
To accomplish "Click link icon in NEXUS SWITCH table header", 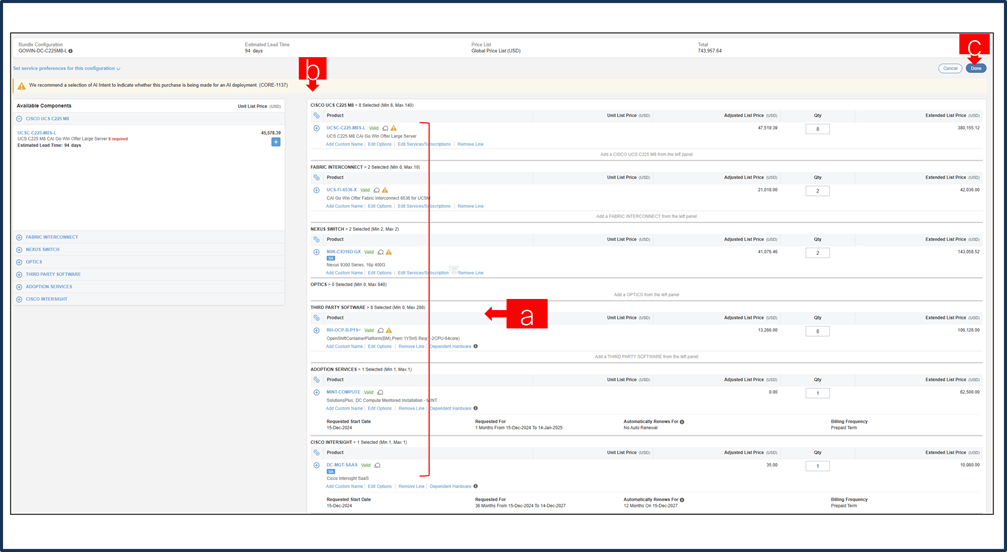I will (317, 239).
